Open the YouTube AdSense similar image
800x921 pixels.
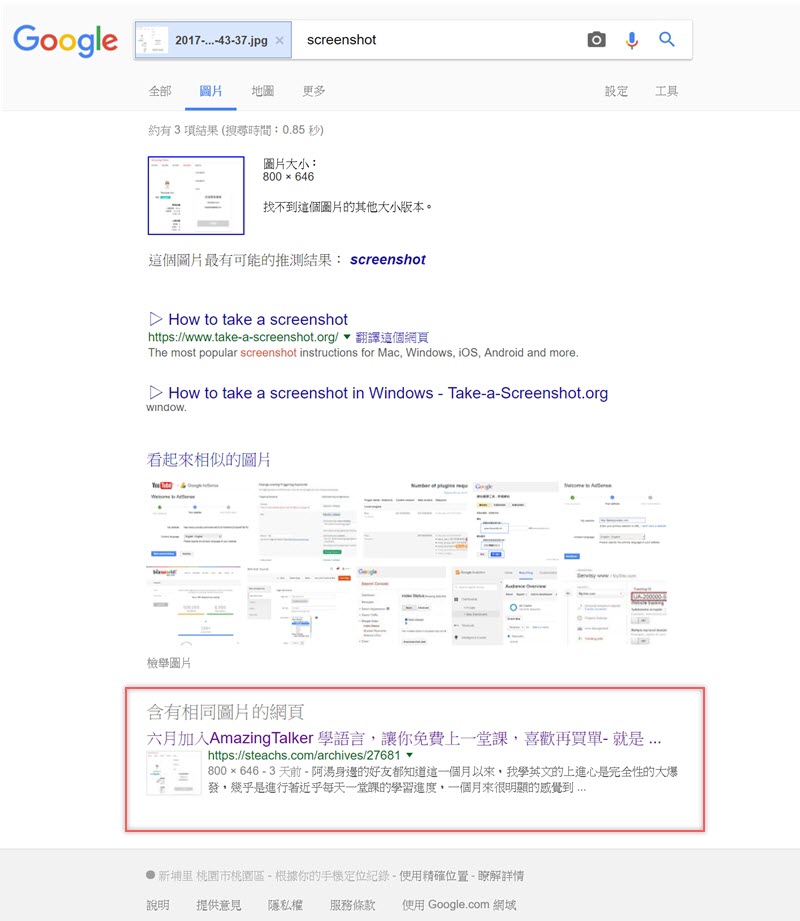coord(200,519)
